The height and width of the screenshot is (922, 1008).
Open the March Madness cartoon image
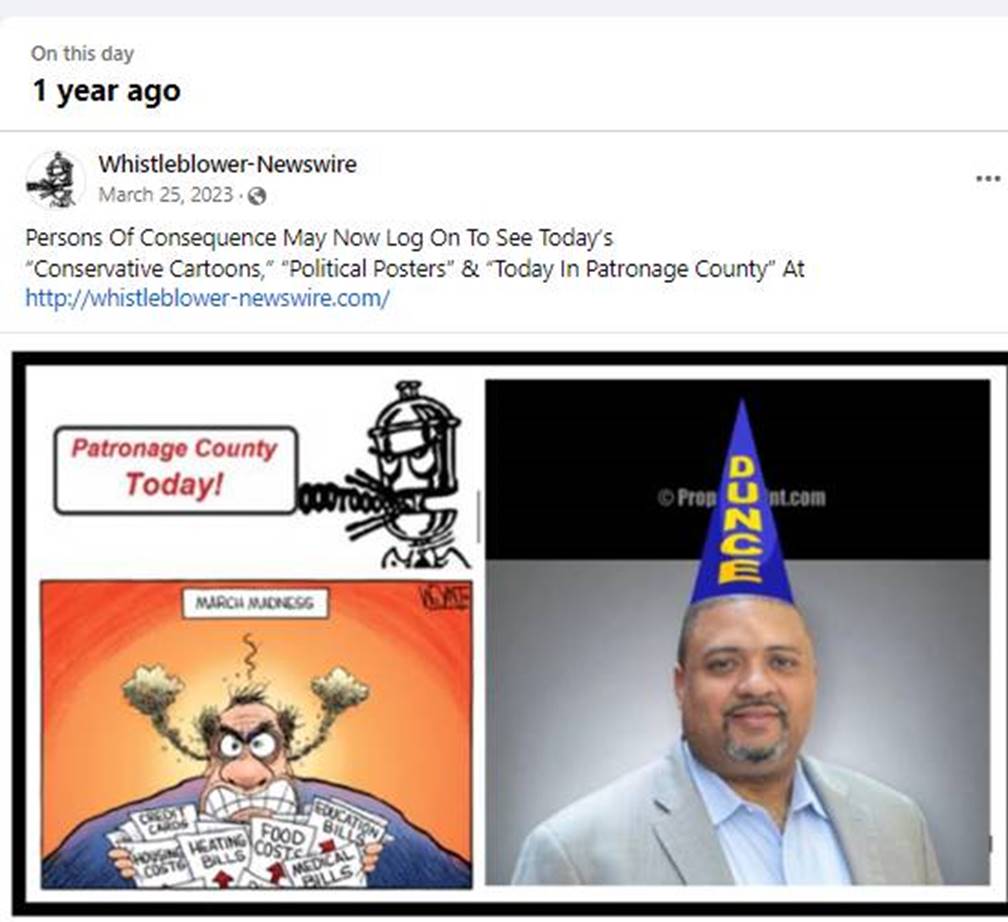point(256,734)
